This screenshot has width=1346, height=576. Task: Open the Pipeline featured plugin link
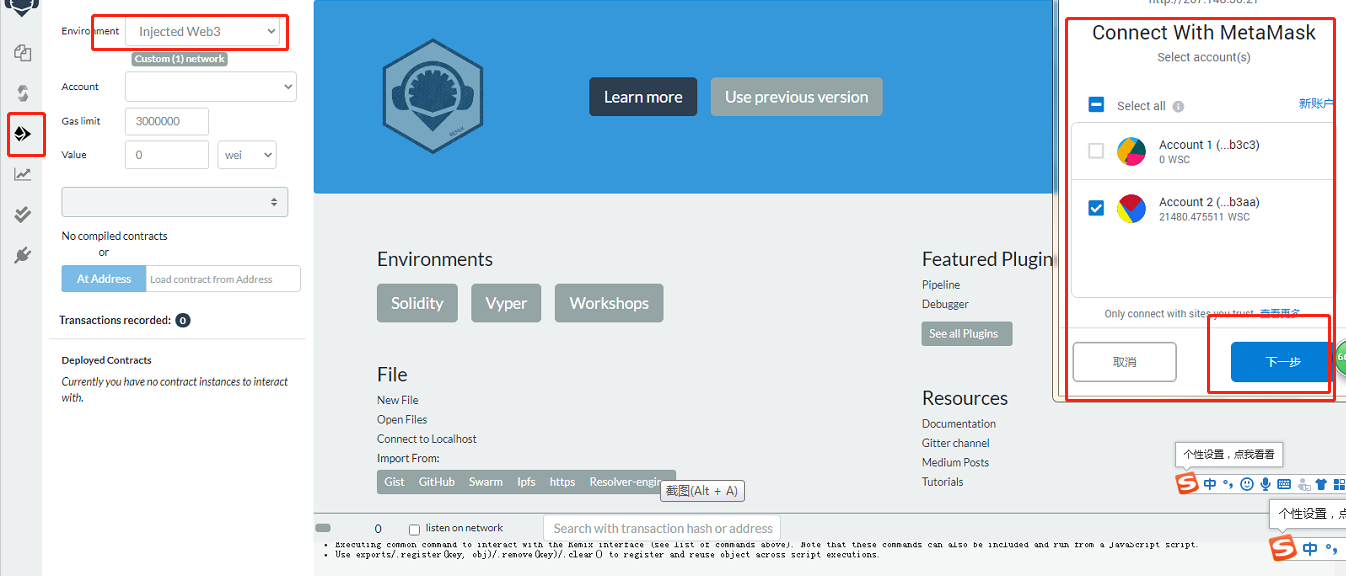coord(941,285)
